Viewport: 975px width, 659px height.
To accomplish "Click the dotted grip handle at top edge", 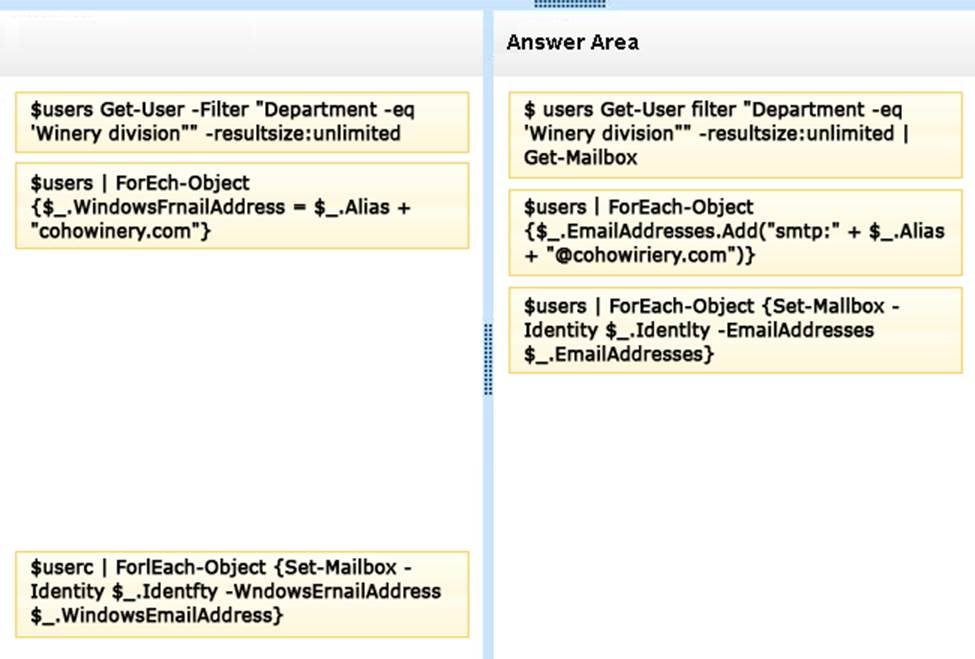I will pos(570,4).
